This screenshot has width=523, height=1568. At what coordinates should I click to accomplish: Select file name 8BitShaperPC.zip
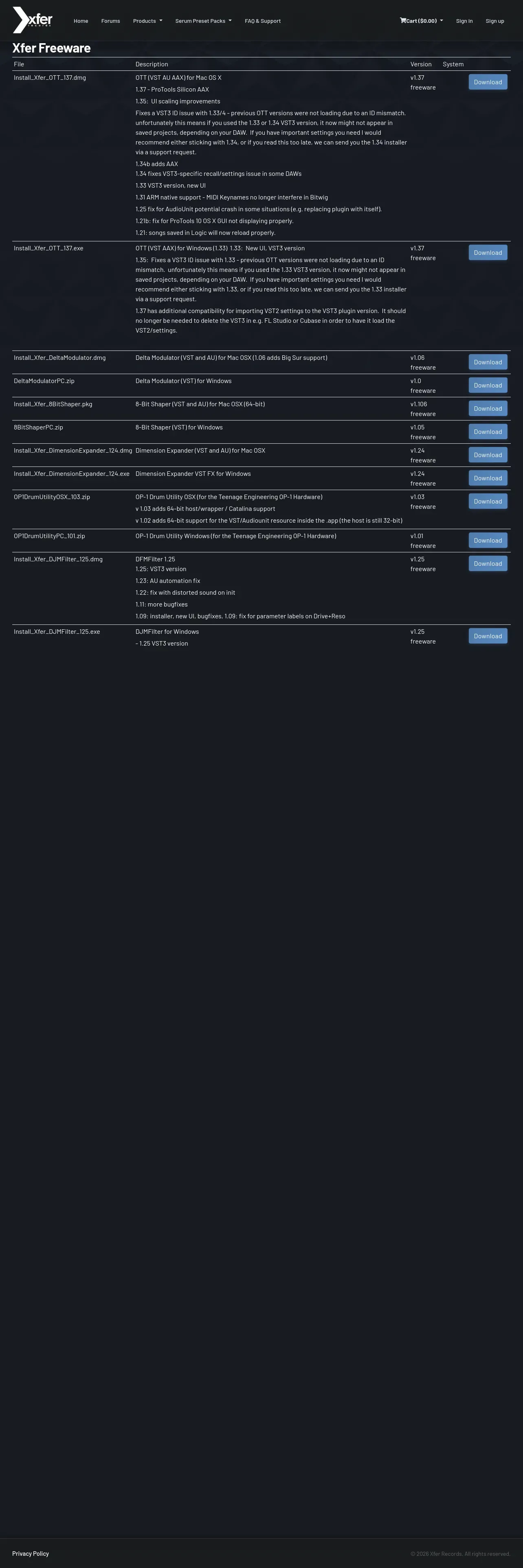tap(38, 427)
